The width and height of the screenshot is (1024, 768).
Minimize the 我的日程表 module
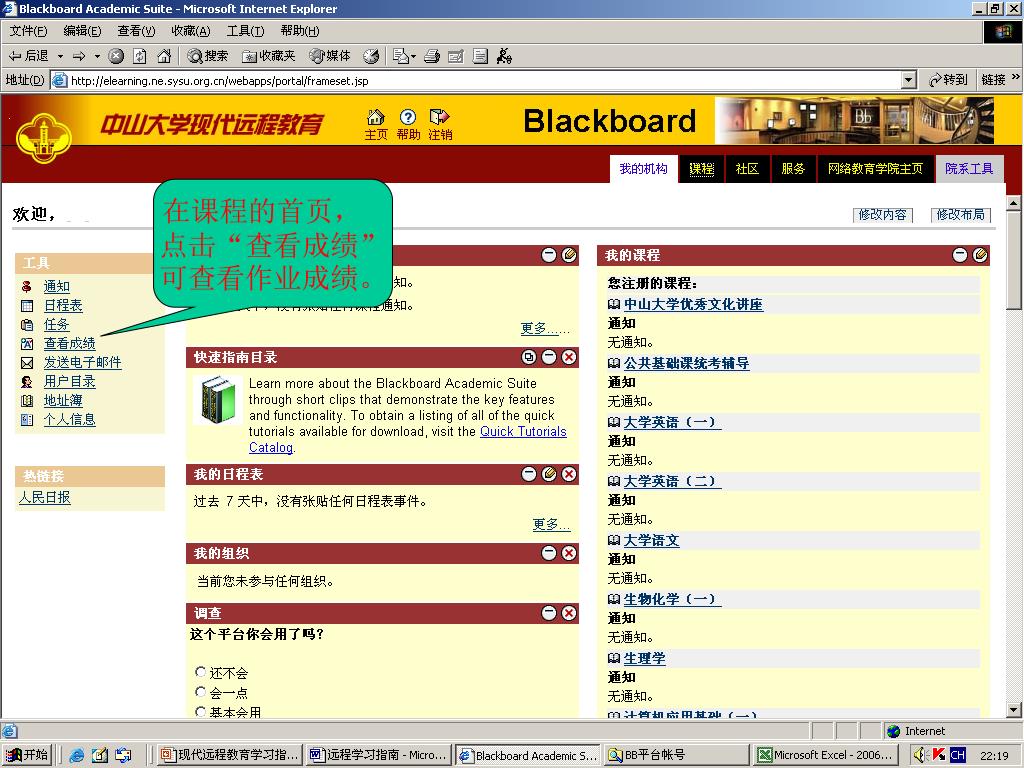(529, 474)
